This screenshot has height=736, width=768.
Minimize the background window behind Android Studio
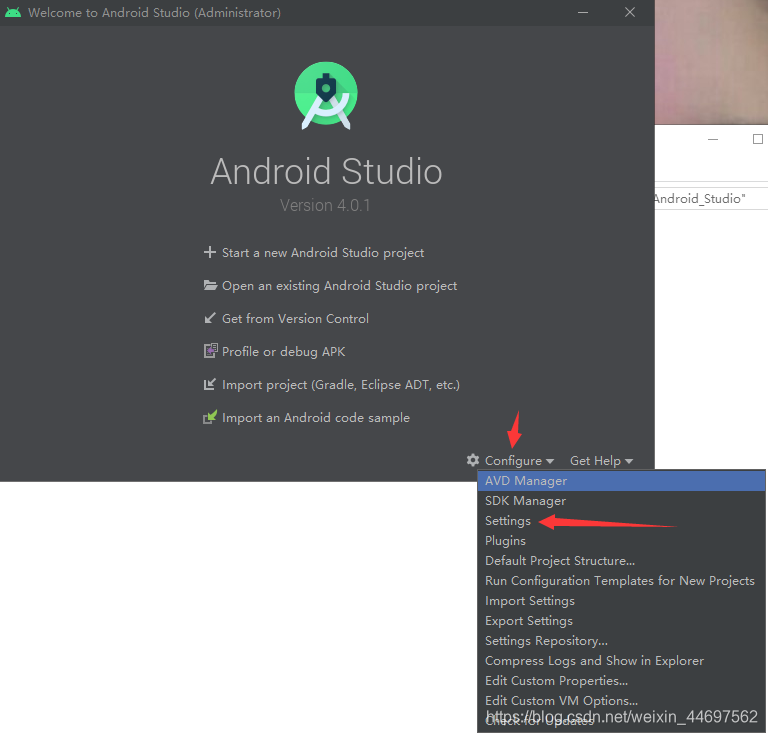click(713, 140)
